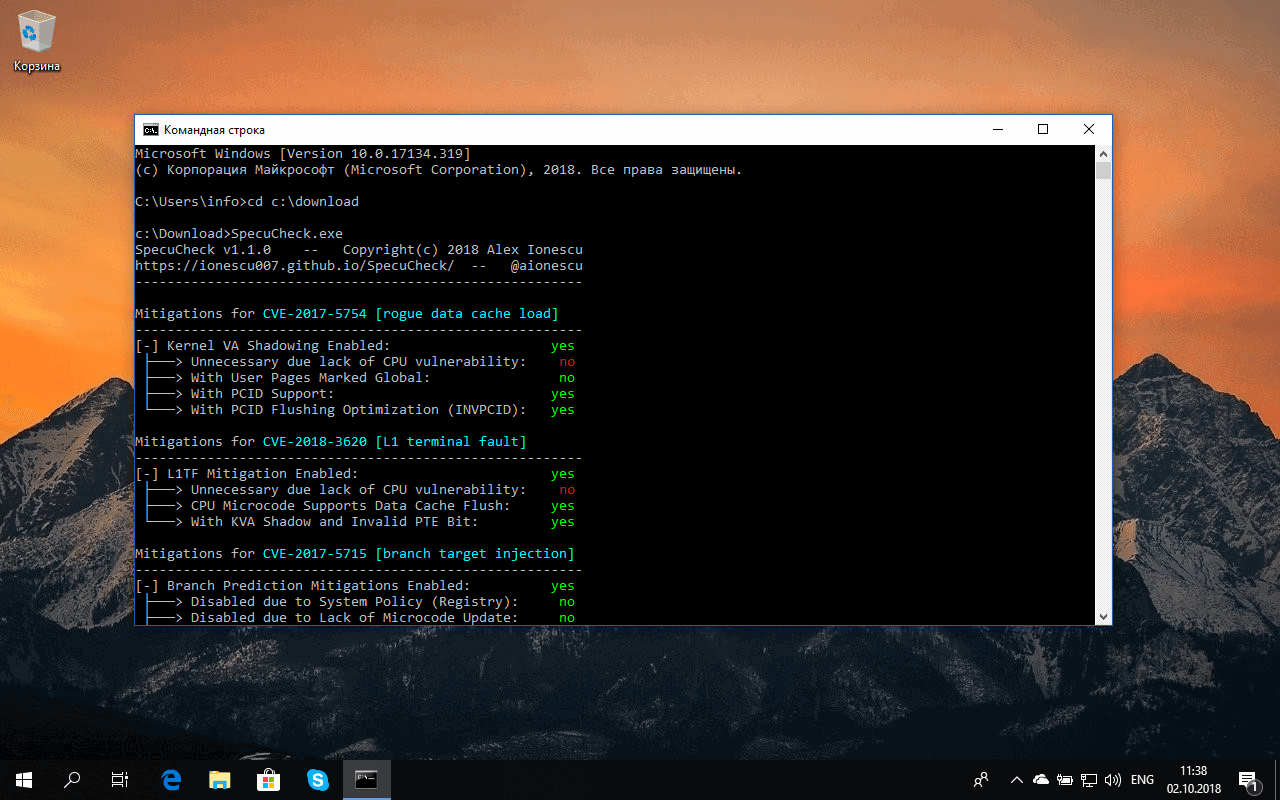This screenshot has width=1280, height=800.
Task: Click the 'CVE-2017-5754' identifier text
Action: [315, 314]
